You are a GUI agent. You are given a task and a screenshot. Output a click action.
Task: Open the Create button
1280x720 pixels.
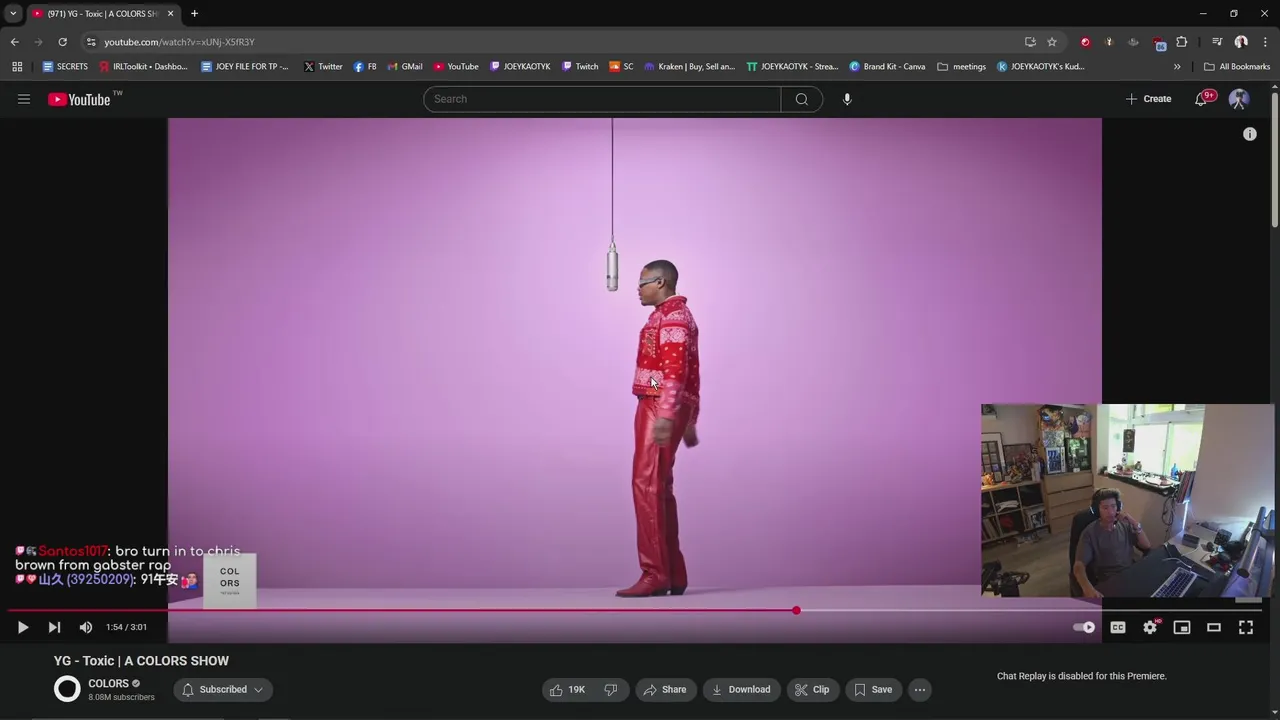[1148, 99]
